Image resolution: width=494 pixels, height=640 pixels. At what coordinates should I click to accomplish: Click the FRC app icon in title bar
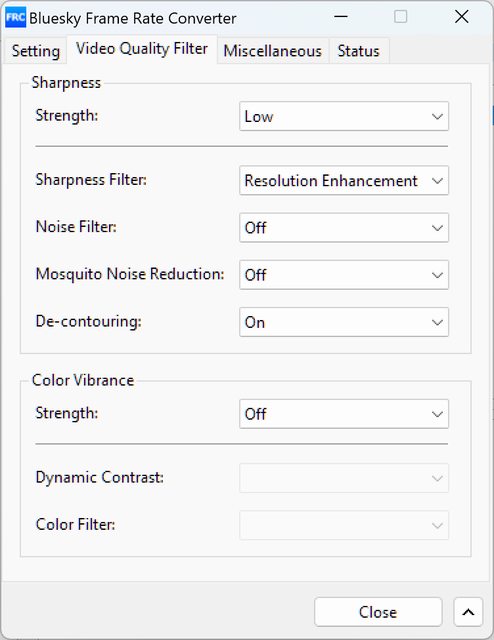click(16, 18)
